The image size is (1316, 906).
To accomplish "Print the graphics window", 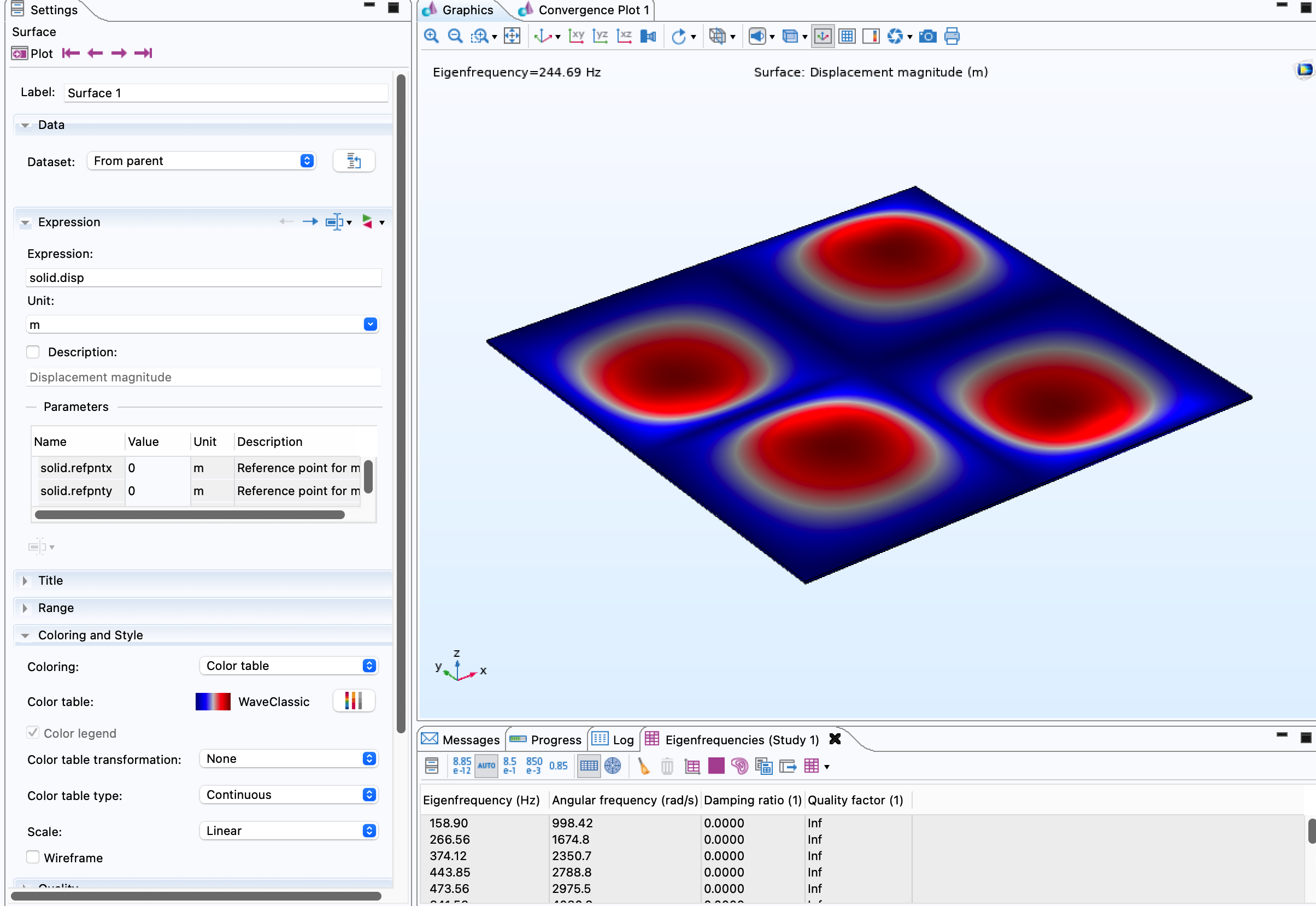I will click(952, 36).
